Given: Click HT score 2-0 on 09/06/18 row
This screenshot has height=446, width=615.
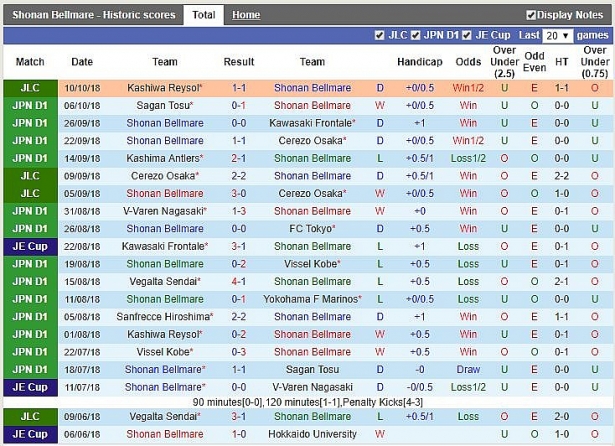Looking at the screenshot, I should [x=562, y=417].
